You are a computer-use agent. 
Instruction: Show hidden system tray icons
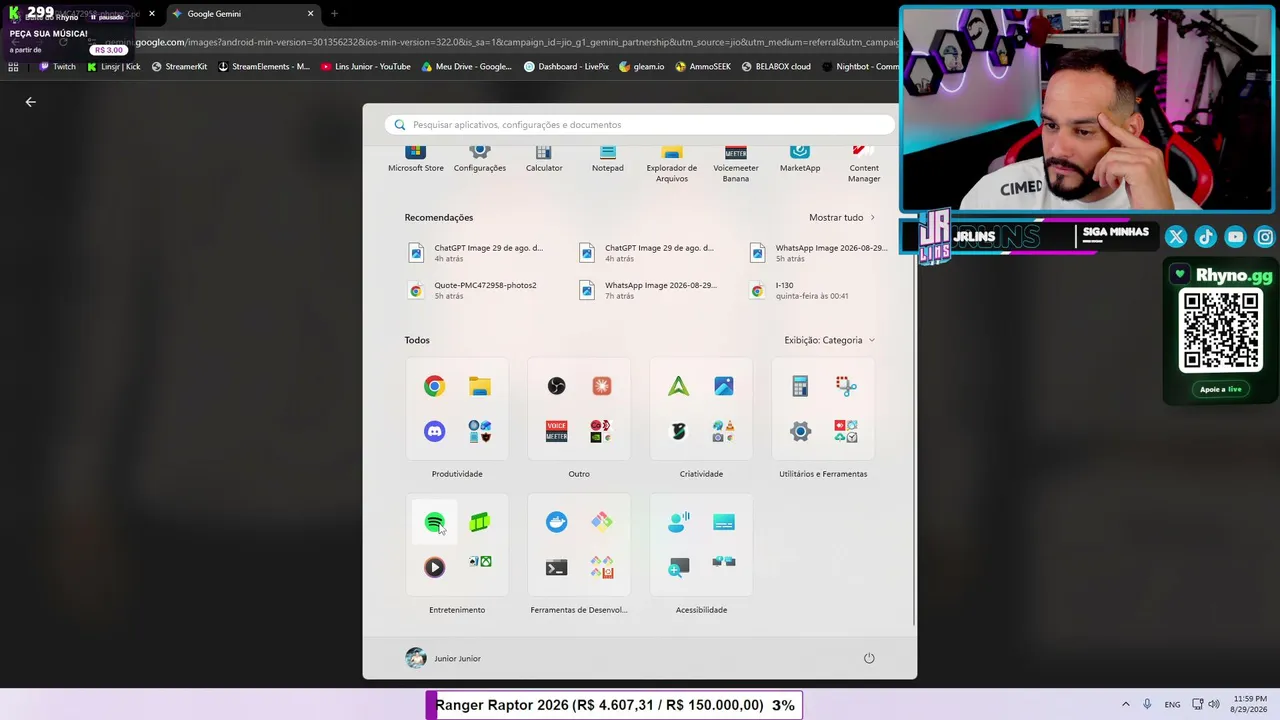1125,704
